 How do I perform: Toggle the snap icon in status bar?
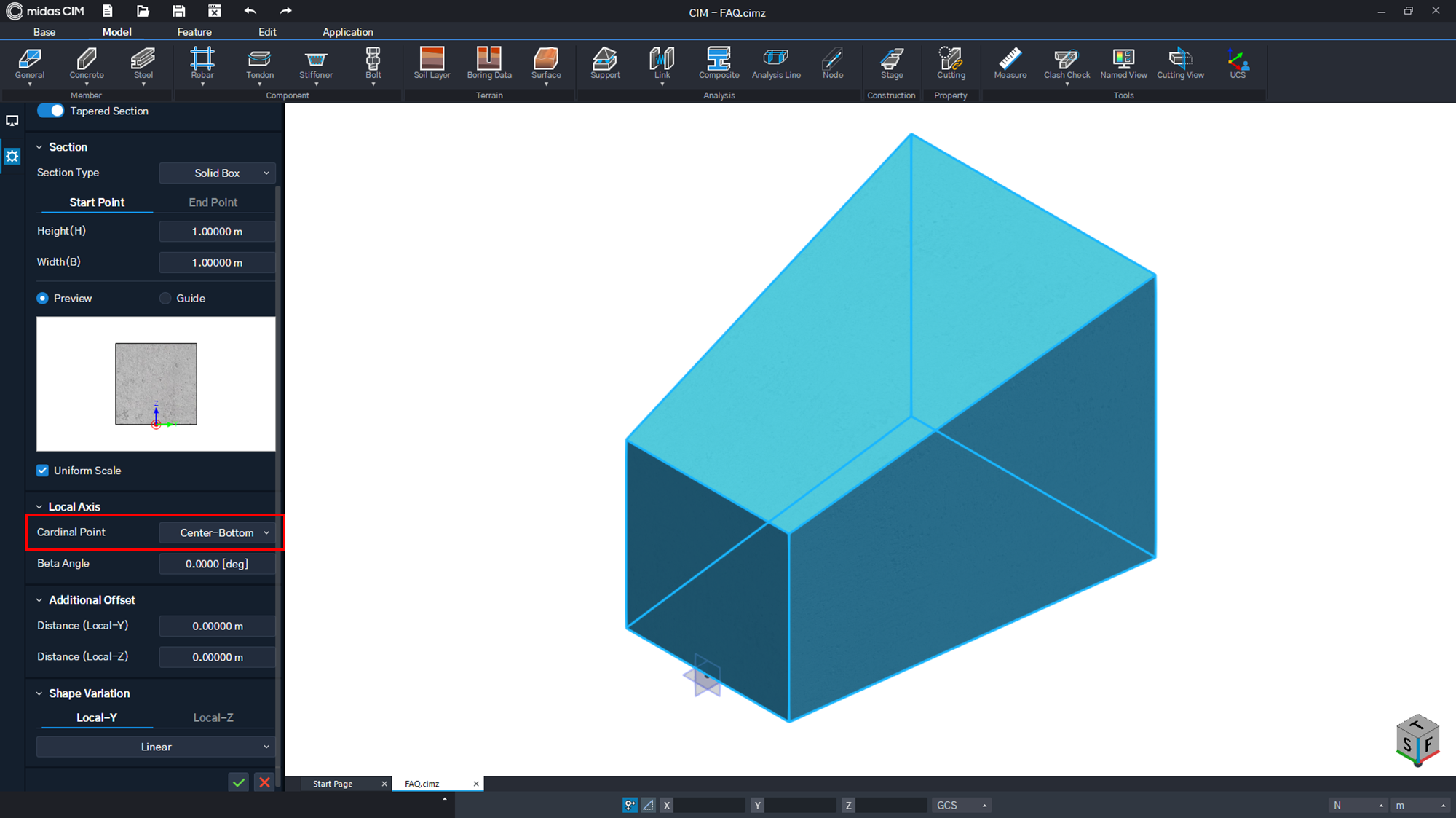point(630,805)
